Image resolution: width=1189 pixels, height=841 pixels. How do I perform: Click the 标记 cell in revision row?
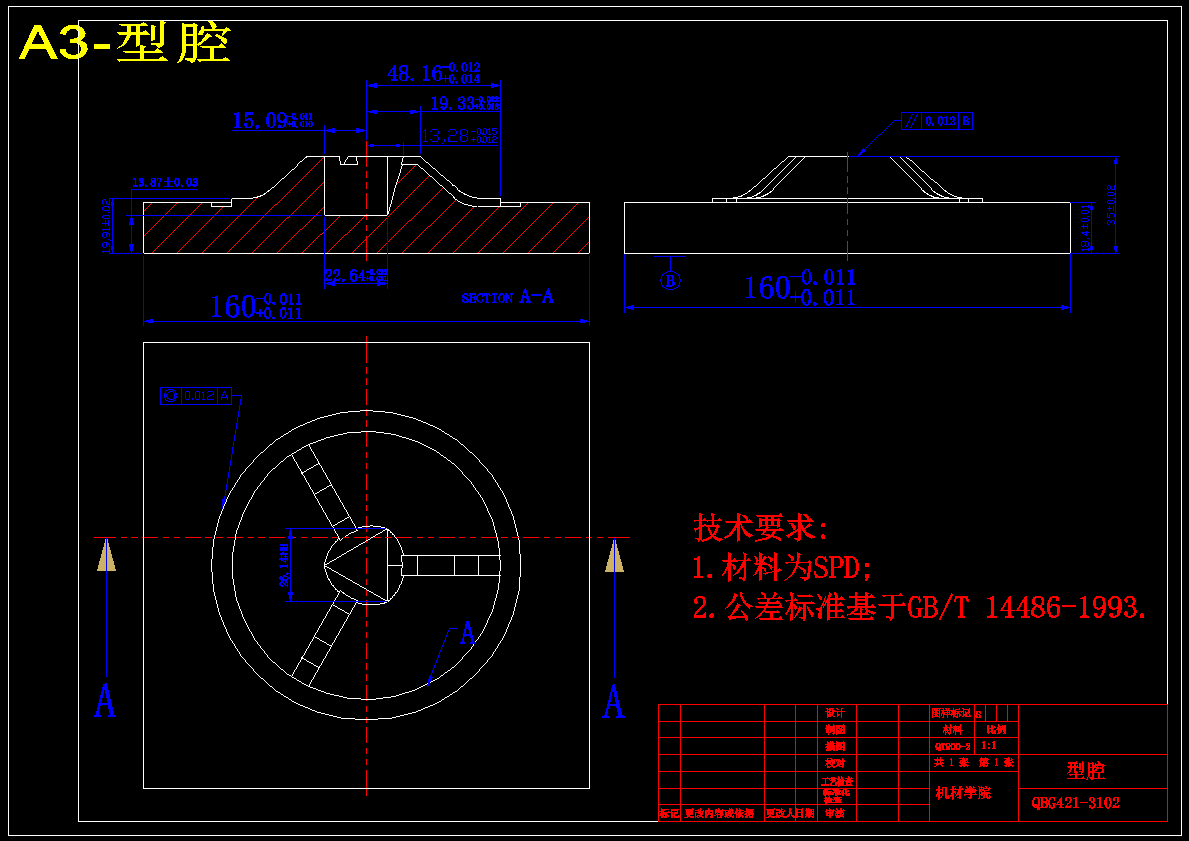[669, 813]
